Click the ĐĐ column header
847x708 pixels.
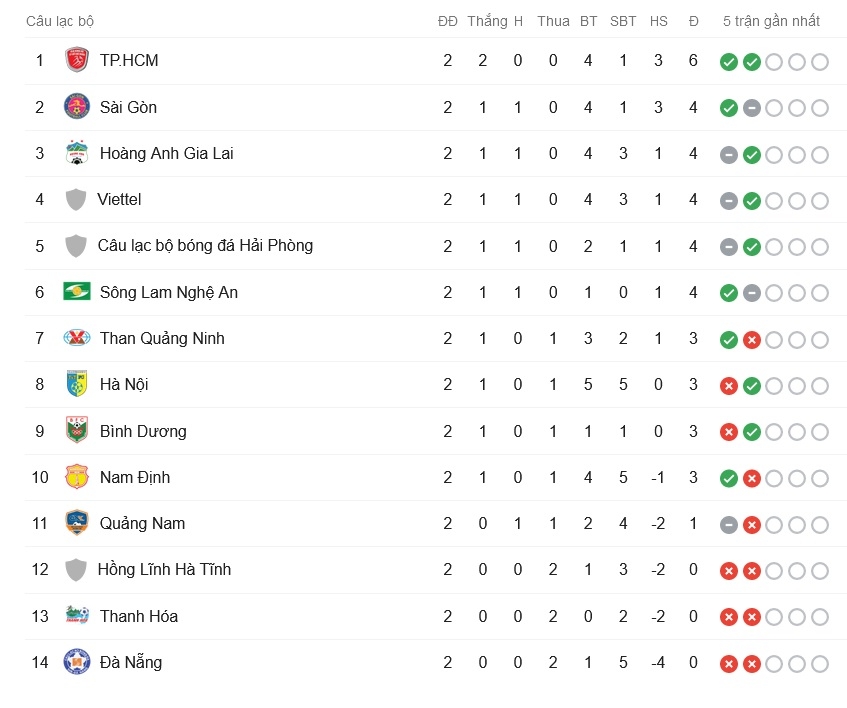(447, 20)
